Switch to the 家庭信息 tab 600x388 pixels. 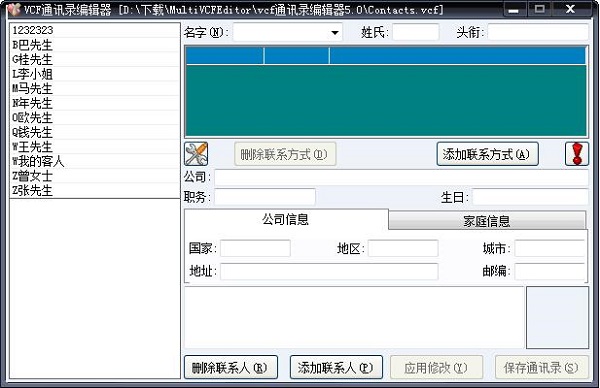pos(487,221)
